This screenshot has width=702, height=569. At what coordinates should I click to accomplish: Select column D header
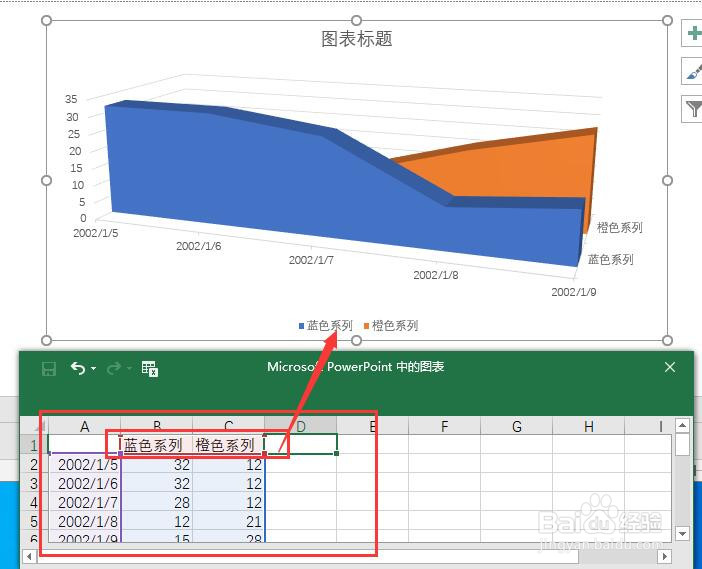[x=301, y=426]
